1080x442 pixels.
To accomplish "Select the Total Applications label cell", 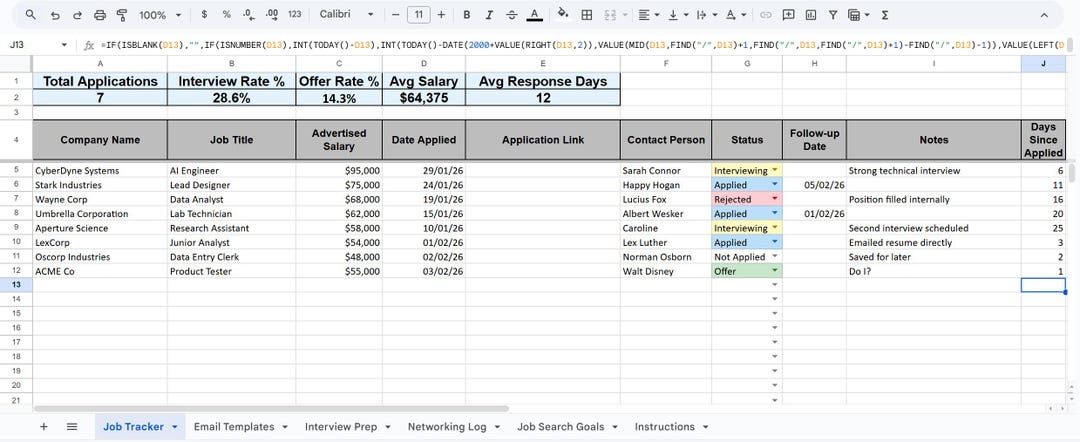I will (x=100, y=81).
